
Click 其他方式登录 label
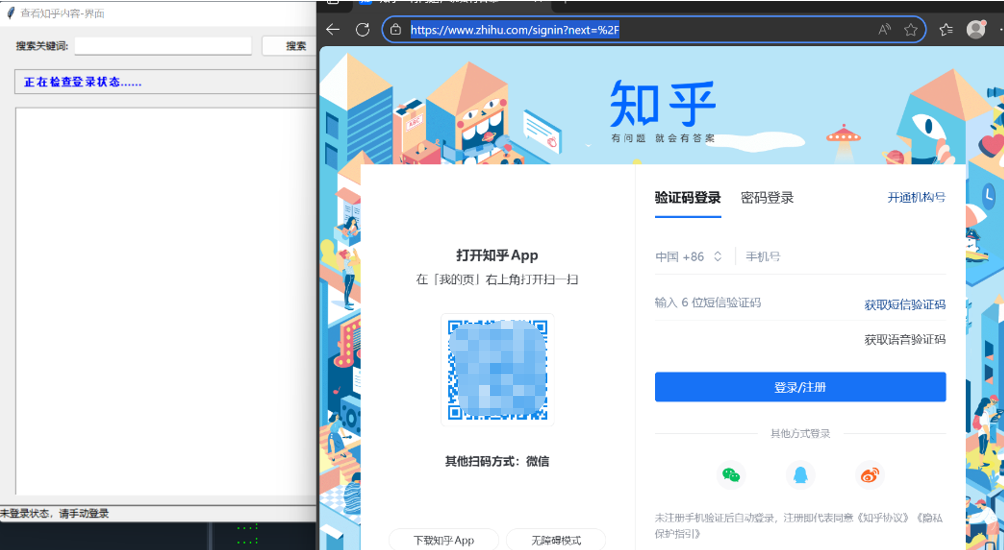click(x=800, y=433)
